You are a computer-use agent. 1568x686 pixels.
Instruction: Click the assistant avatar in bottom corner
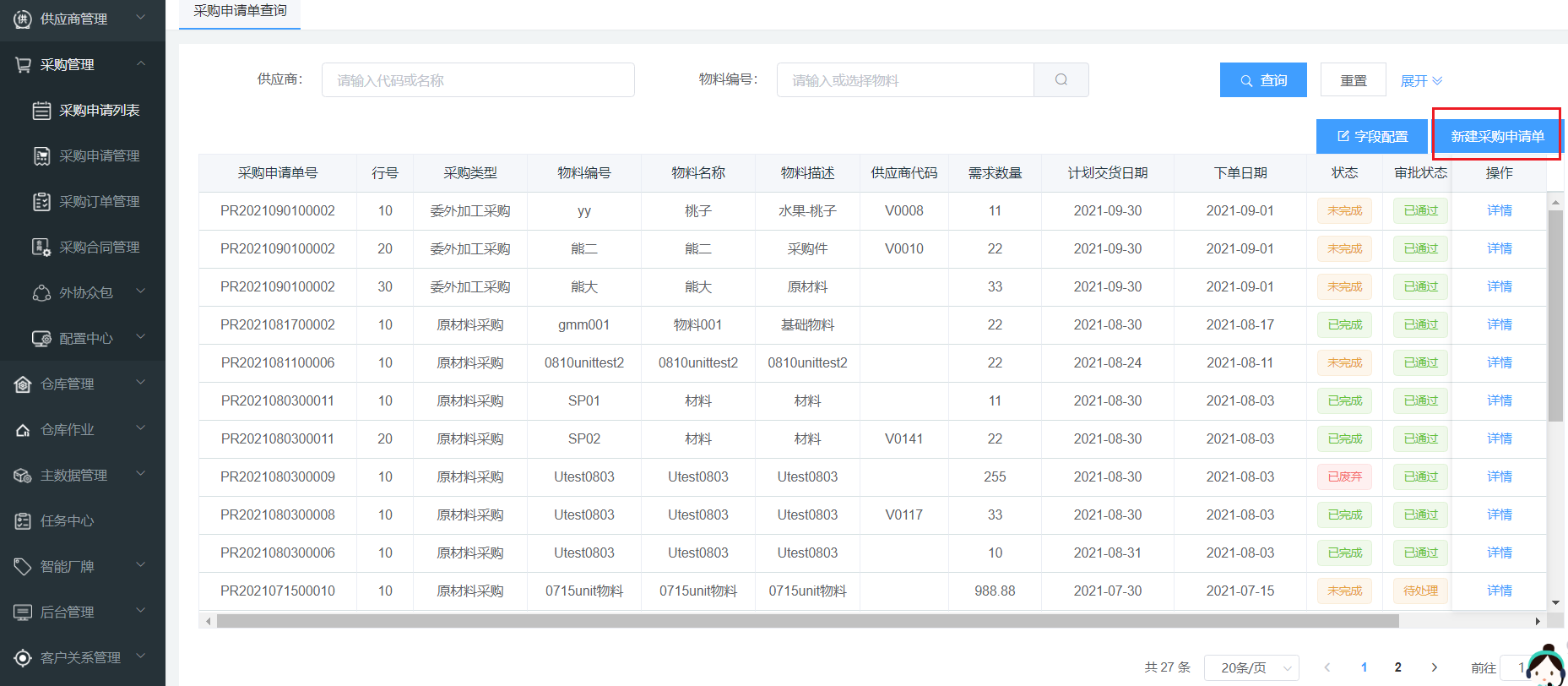[x=1548, y=667]
